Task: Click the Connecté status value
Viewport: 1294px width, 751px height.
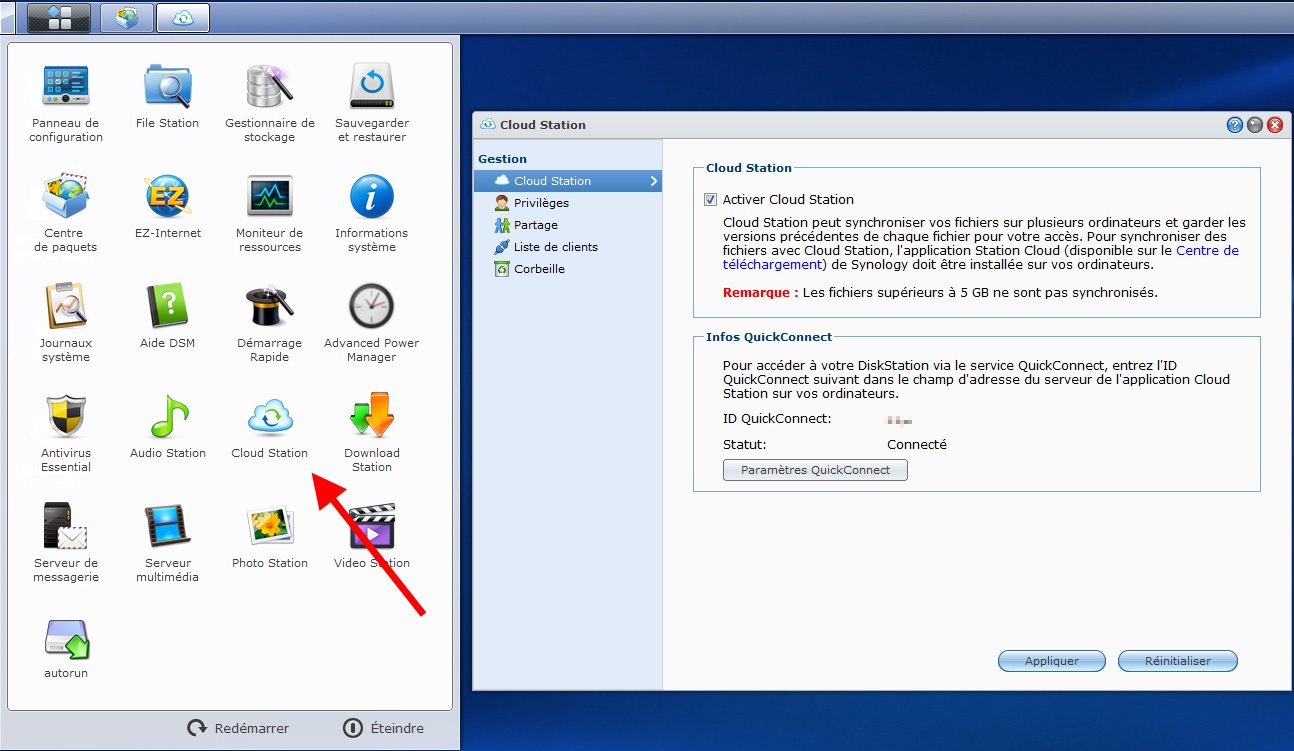Action: [917, 444]
